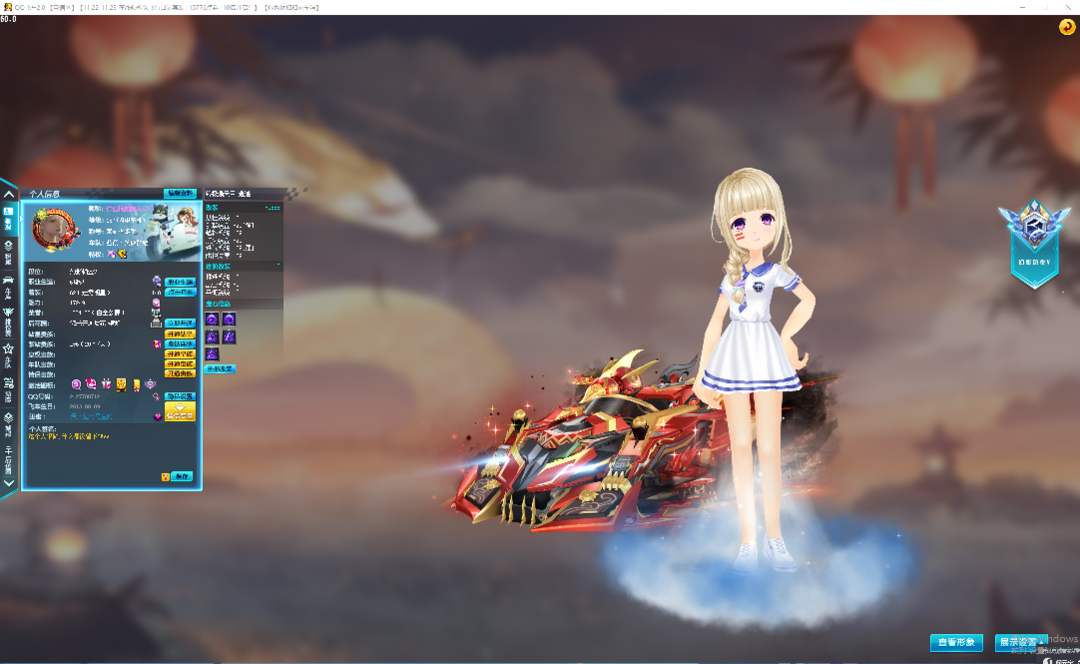Click the cyan button in the QQ number row

180,396
